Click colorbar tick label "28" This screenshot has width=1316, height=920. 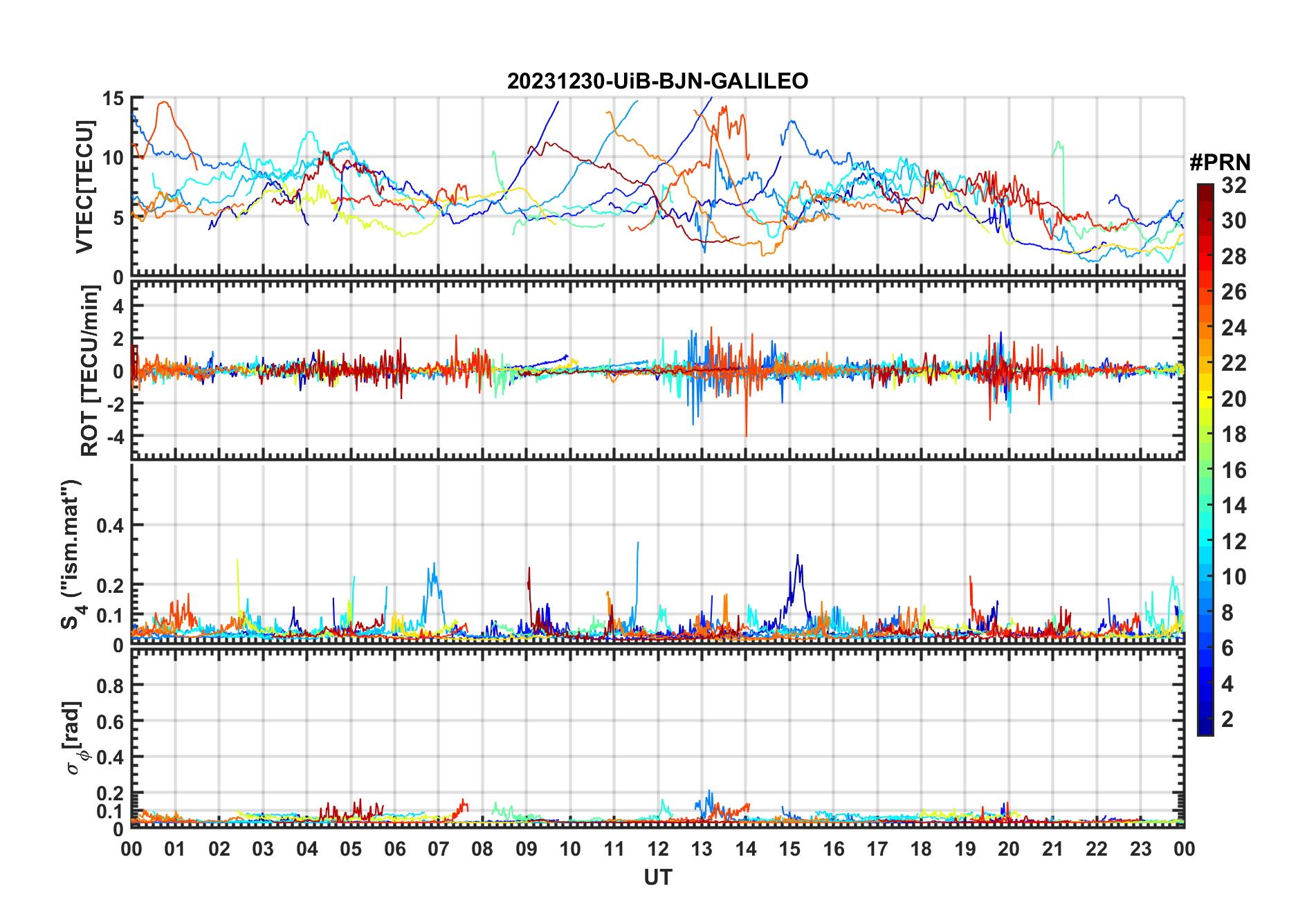[1234, 257]
